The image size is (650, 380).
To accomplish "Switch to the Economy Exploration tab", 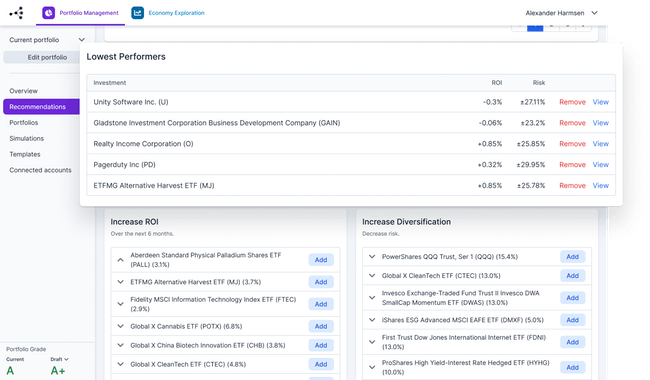I will (x=168, y=13).
